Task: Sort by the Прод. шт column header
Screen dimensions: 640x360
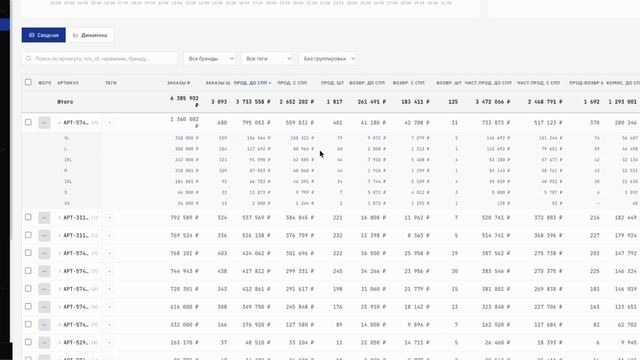Action: (332, 83)
